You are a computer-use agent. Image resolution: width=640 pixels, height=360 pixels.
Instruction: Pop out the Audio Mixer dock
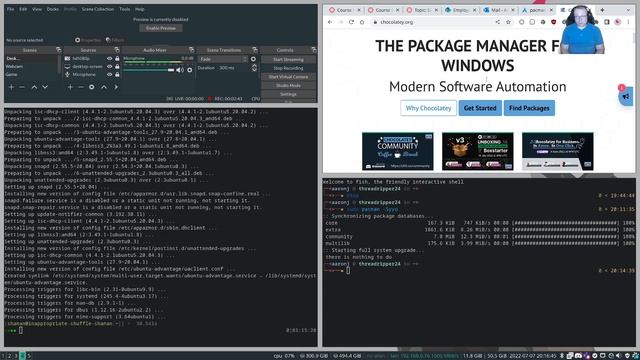click(x=191, y=50)
